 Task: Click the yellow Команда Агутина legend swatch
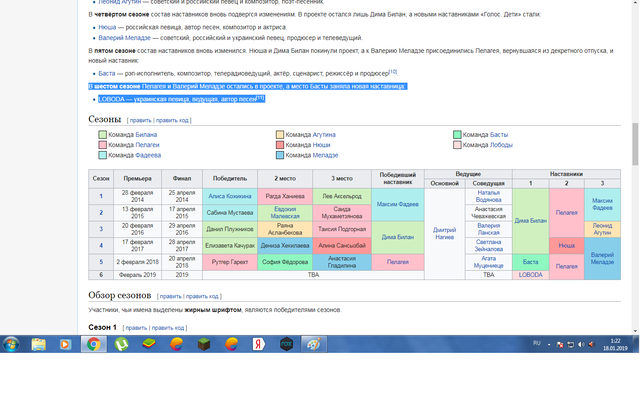280,134
